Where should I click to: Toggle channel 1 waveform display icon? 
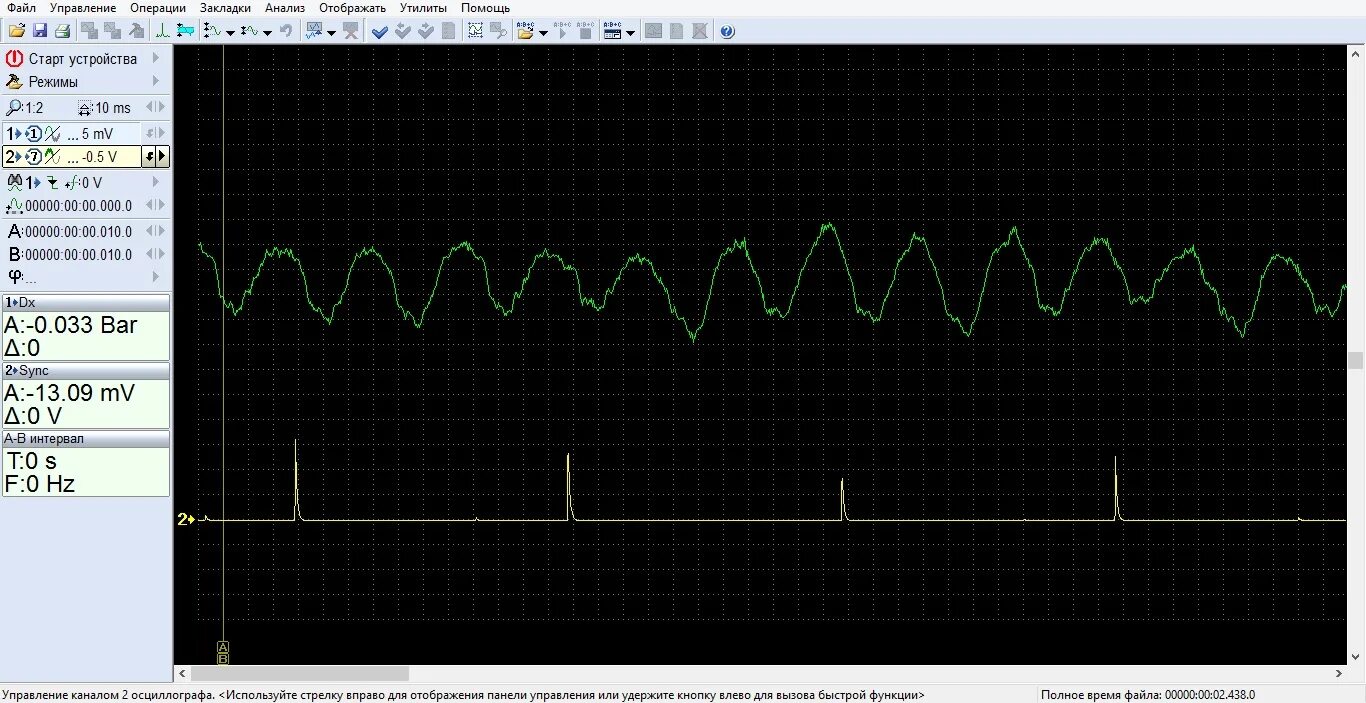[x=53, y=134]
